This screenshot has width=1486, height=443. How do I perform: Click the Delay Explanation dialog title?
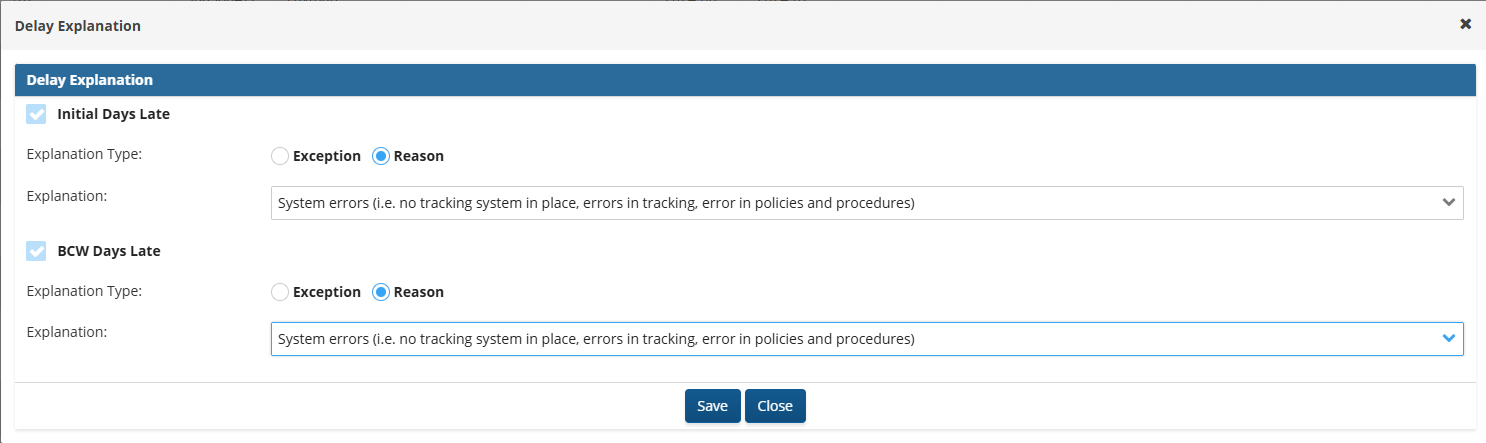[x=78, y=25]
